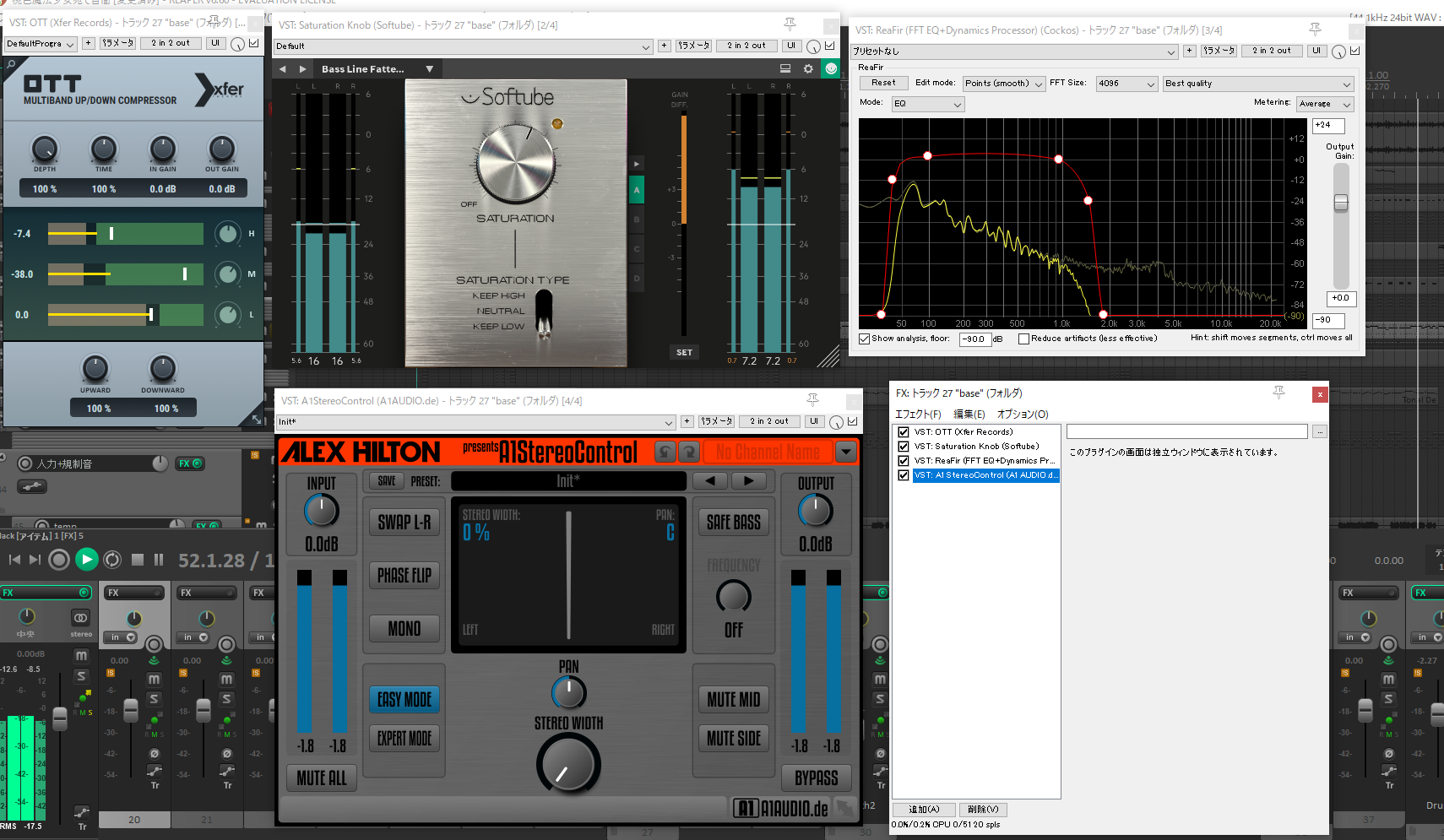
Task: Click SWAP L-R in A1StereoControl
Action: [x=404, y=523]
